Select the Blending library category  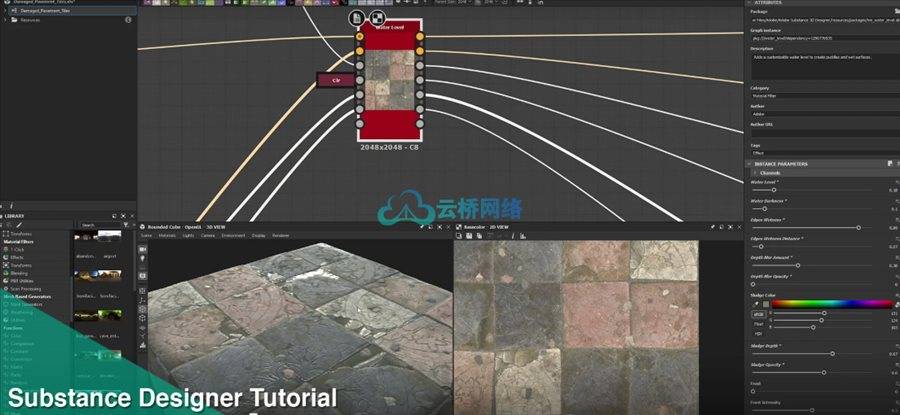click(18, 273)
